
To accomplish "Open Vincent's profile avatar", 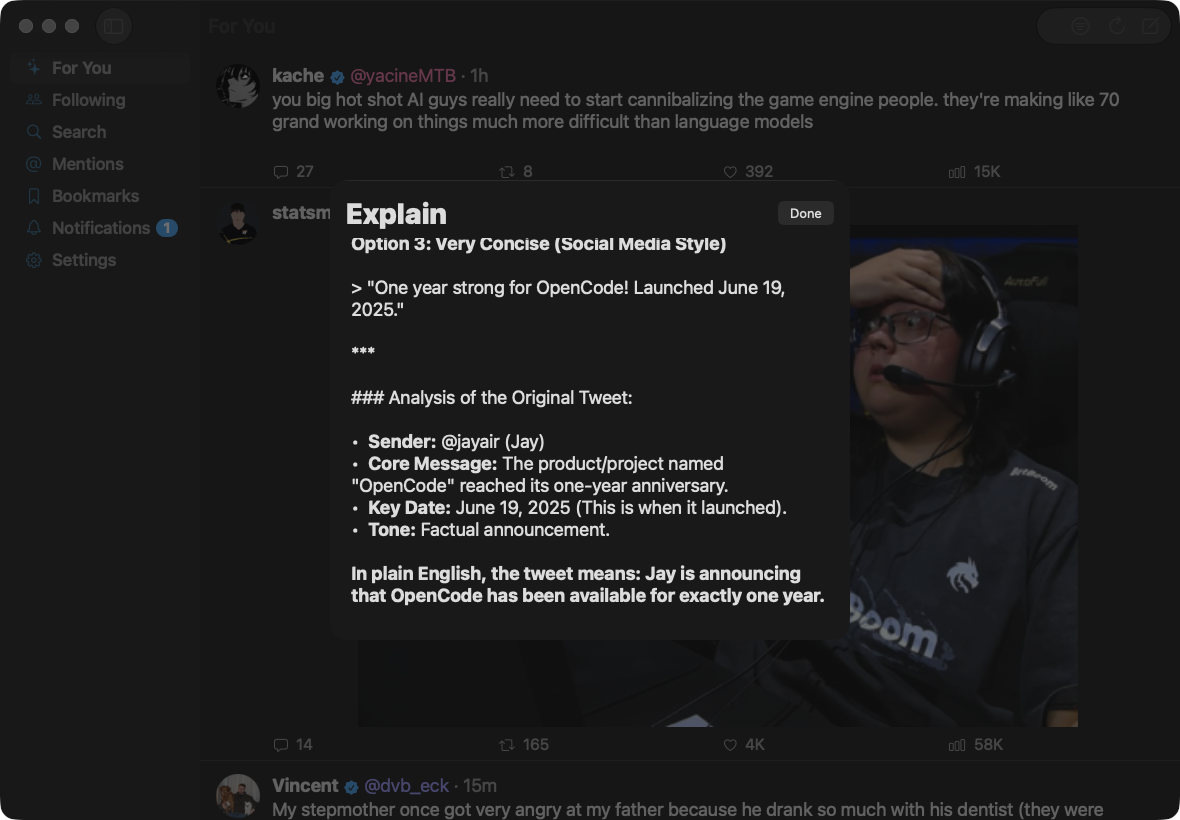I will 238,796.
